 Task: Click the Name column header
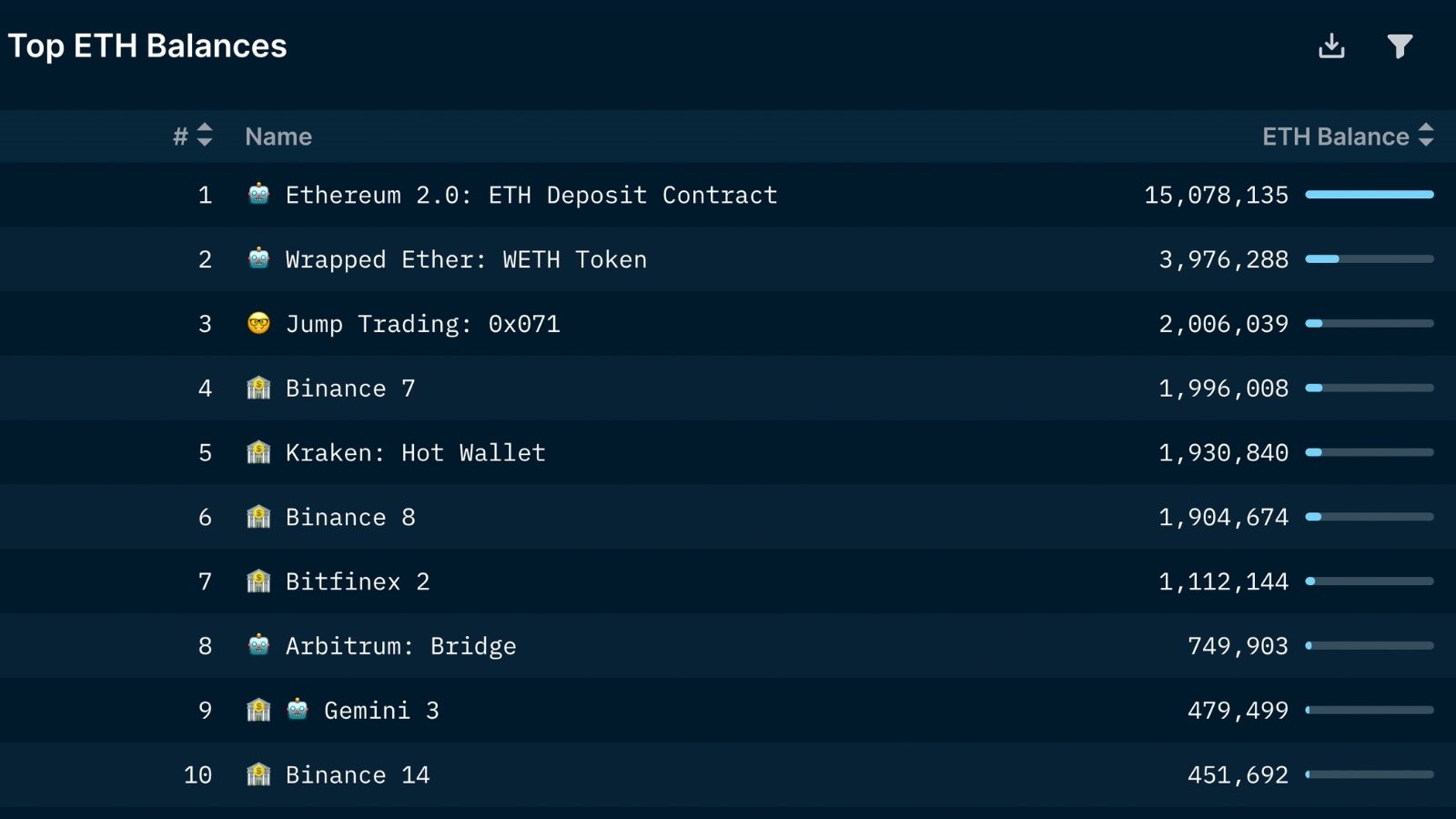[x=278, y=136]
